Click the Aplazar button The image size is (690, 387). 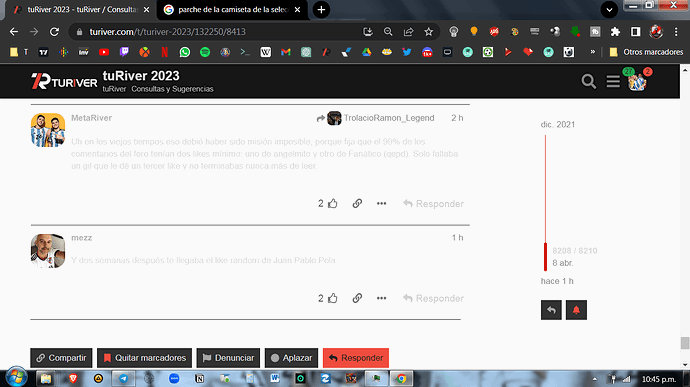click(291, 358)
